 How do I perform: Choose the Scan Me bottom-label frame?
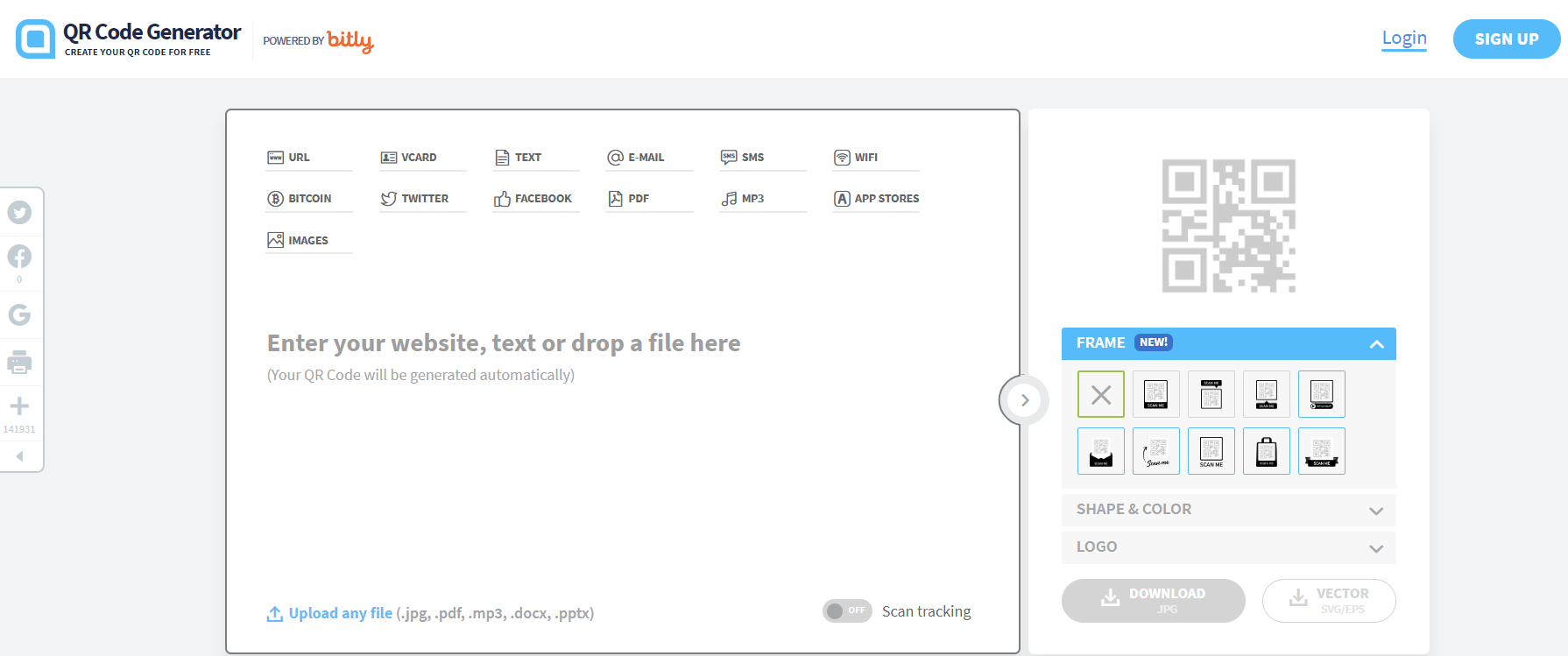tap(1156, 394)
